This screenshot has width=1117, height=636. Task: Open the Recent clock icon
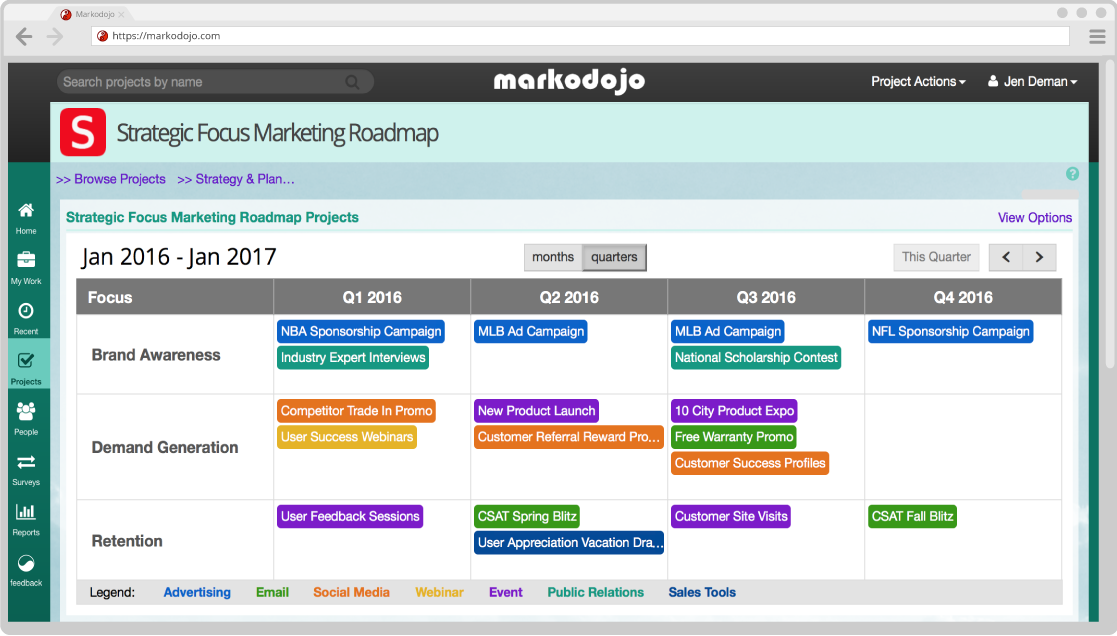(26, 311)
